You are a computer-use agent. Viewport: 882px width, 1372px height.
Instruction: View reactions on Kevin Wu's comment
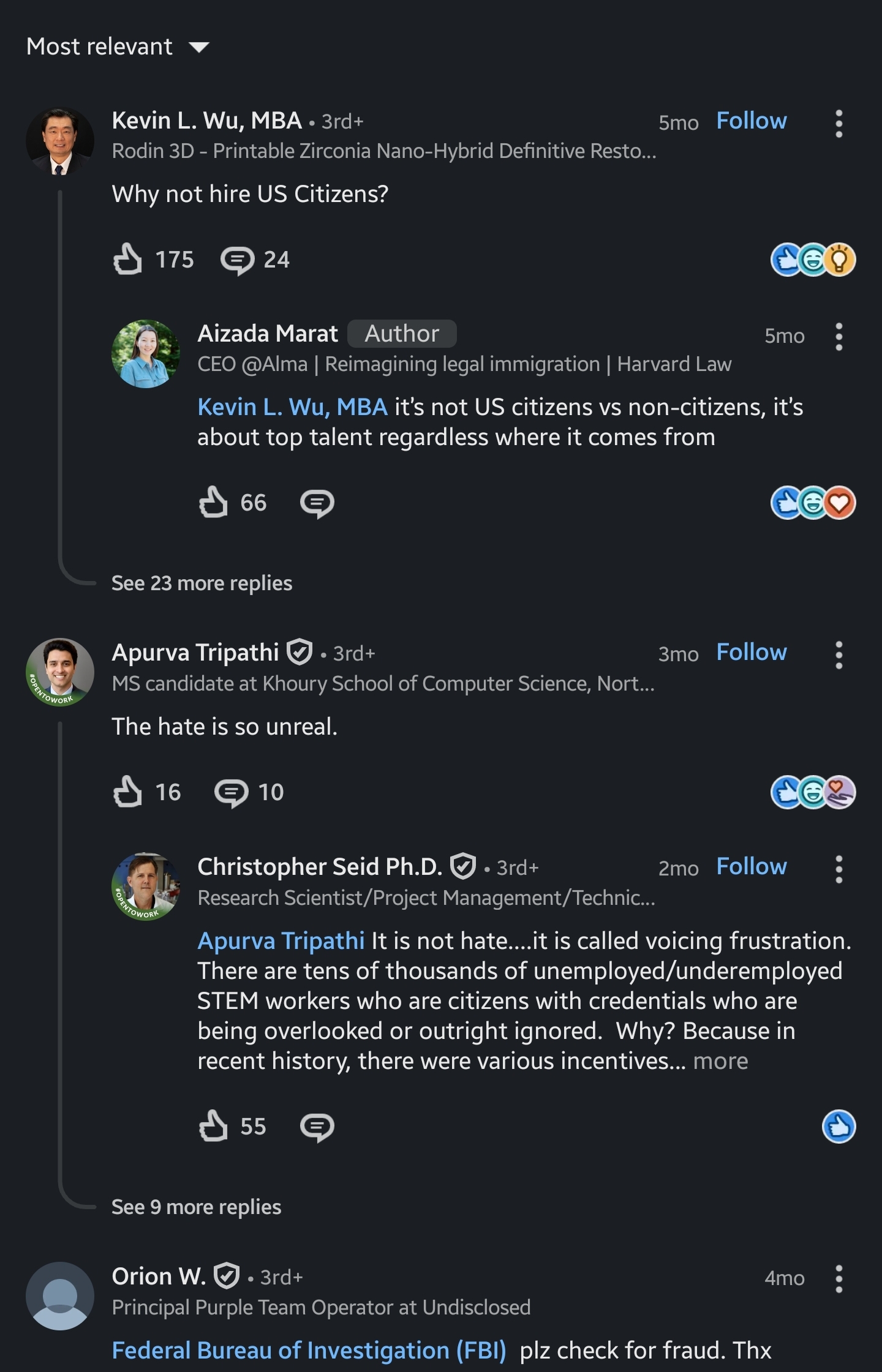pyautogui.click(x=813, y=260)
